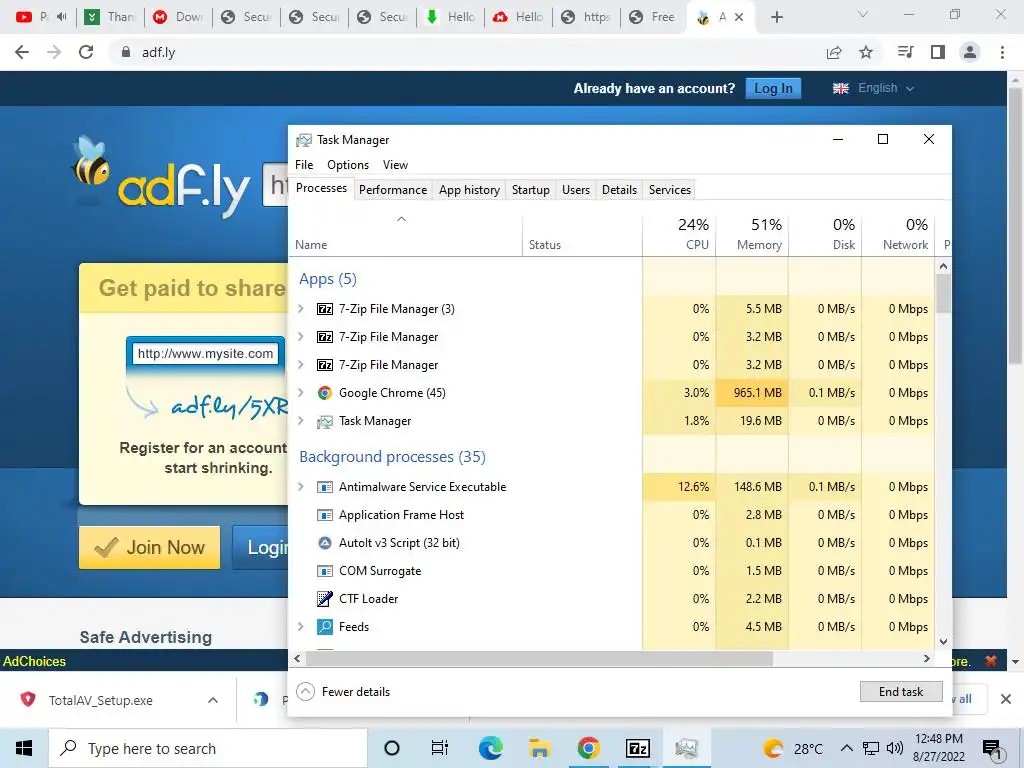Expand the Feeds process entry
The height and width of the screenshot is (768, 1024).
tap(301, 627)
